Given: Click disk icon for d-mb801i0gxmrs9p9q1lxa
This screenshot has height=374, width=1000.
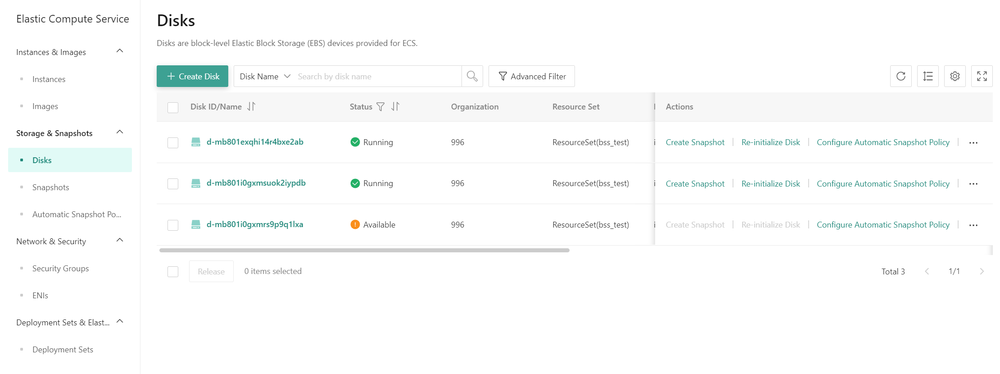Looking at the screenshot, I should (196, 225).
